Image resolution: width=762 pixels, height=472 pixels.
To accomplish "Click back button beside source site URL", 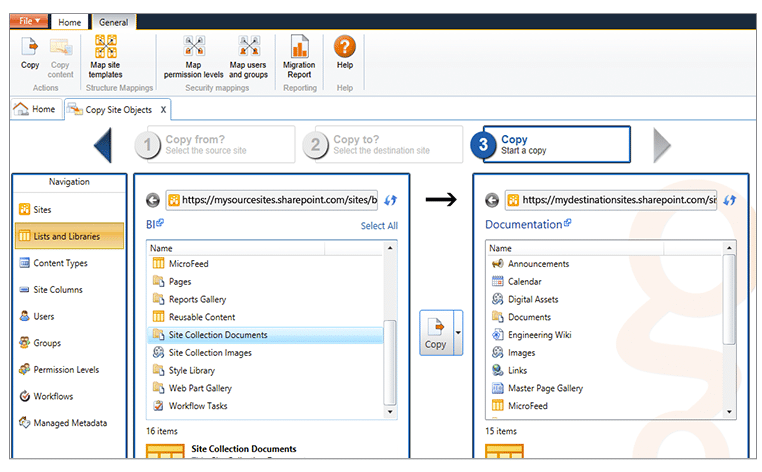I will (x=153, y=200).
